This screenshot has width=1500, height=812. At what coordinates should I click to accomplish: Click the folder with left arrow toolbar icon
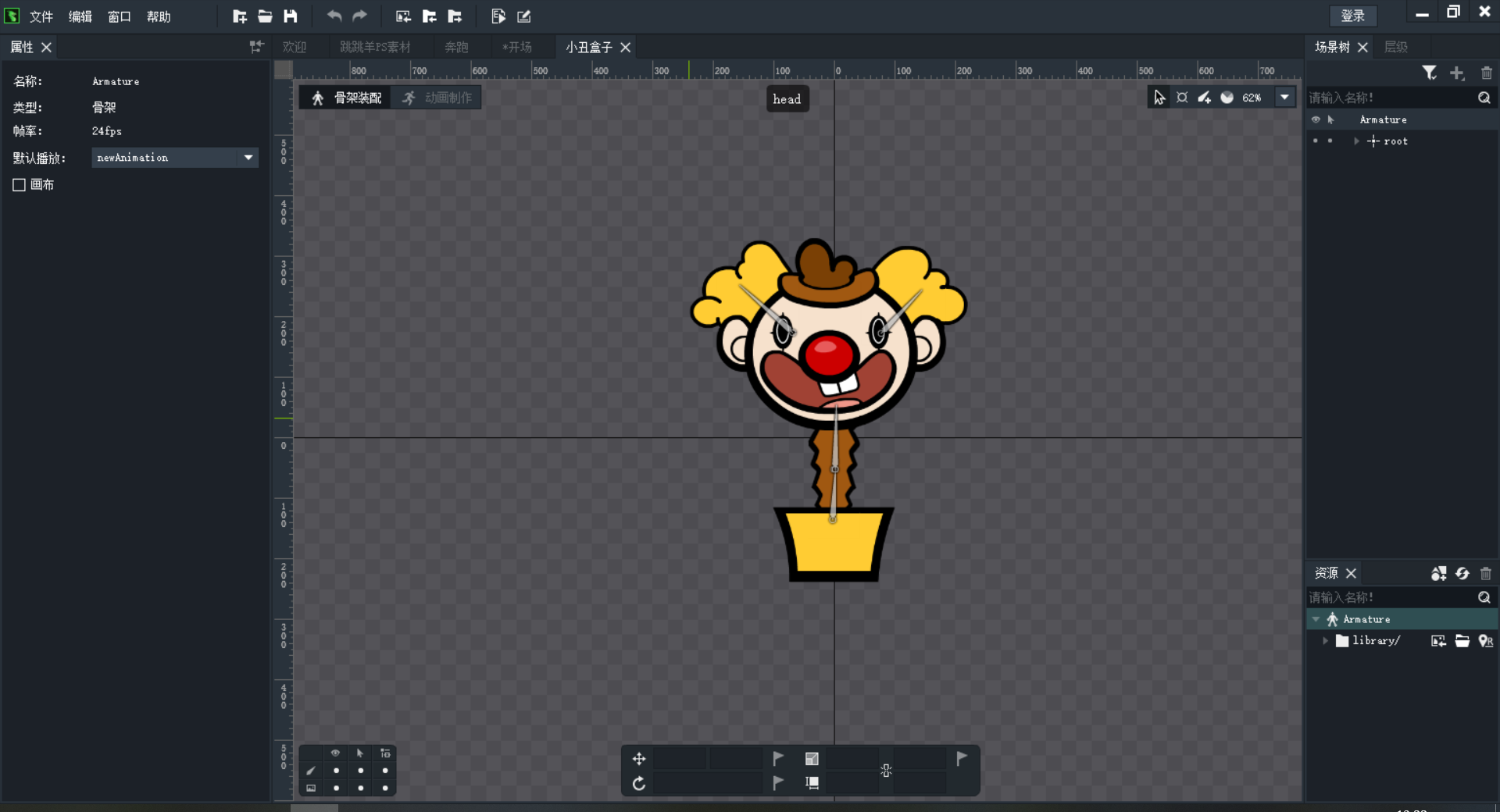[x=430, y=16]
